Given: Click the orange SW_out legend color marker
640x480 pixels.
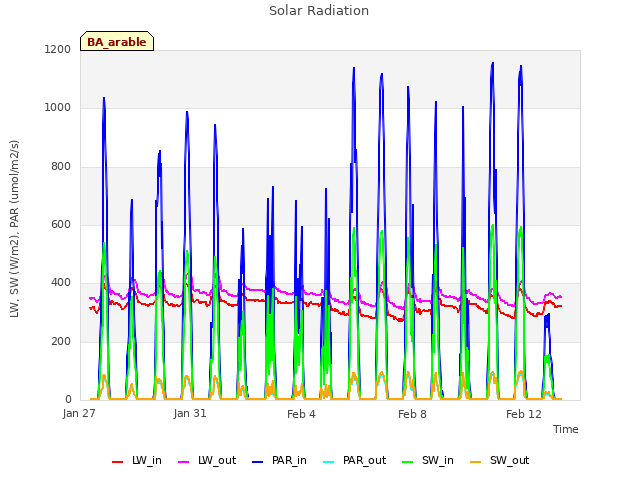Looking at the screenshot, I should [x=475, y=462].
